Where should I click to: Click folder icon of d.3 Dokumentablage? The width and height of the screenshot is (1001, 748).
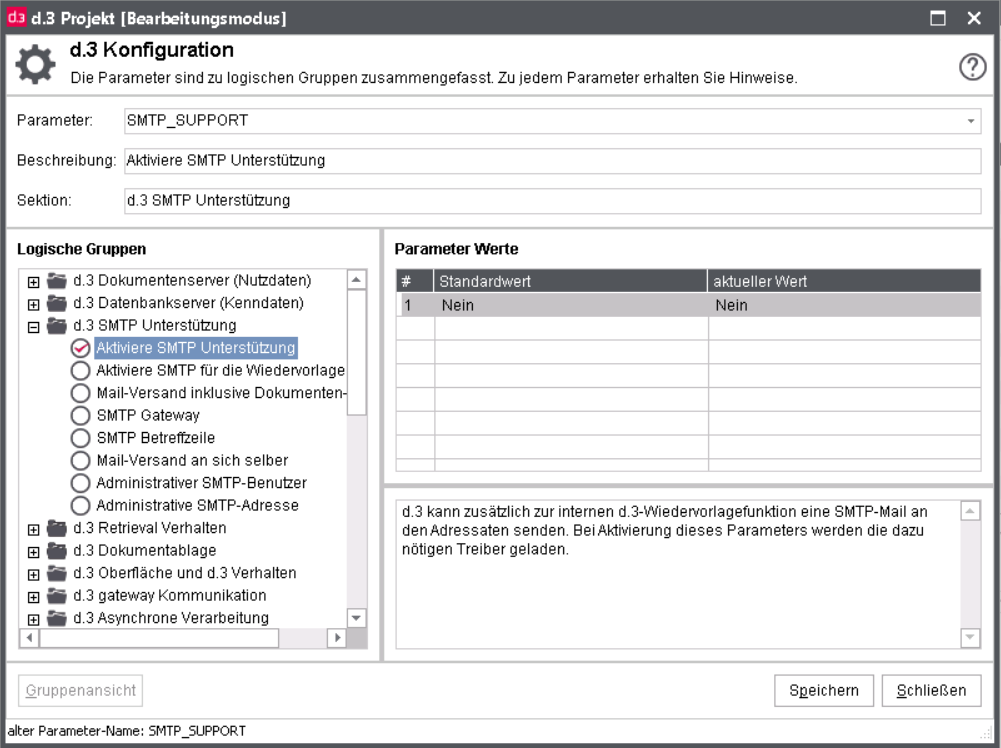coord(57,551)
